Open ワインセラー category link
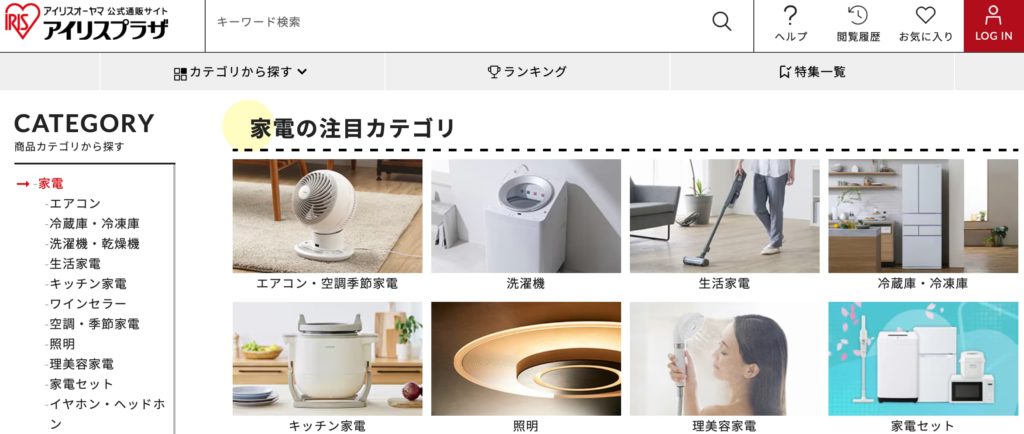 tap(88, 304)
